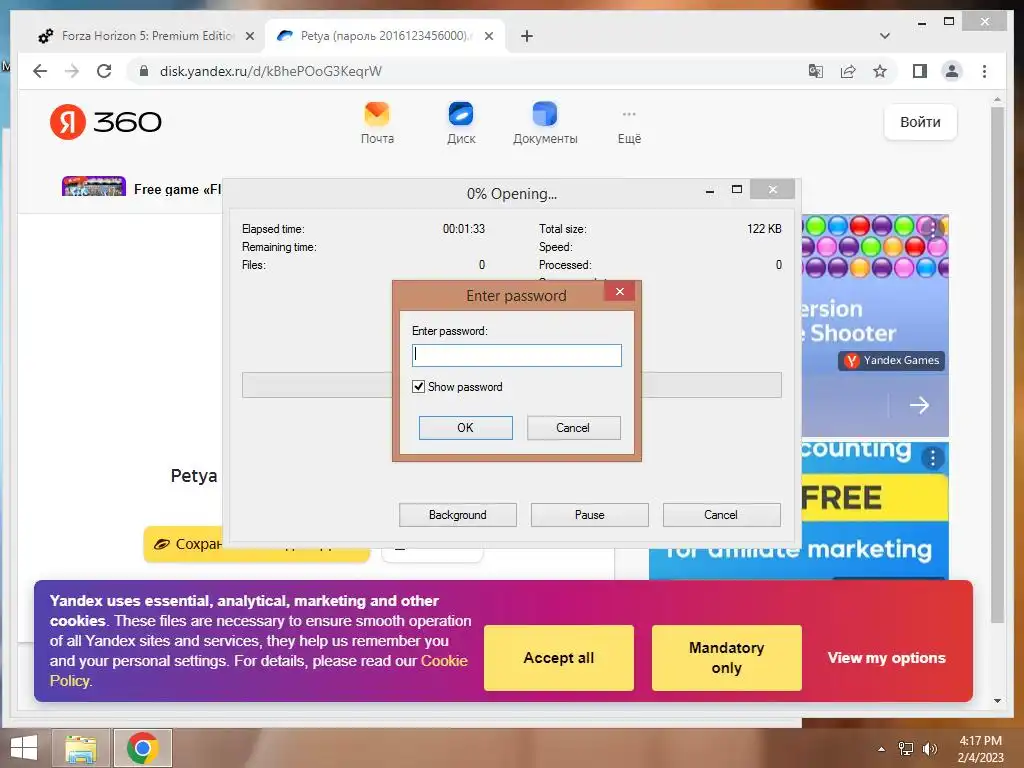
Task: Switch to the Petya tab
Action: pos(385,36)
